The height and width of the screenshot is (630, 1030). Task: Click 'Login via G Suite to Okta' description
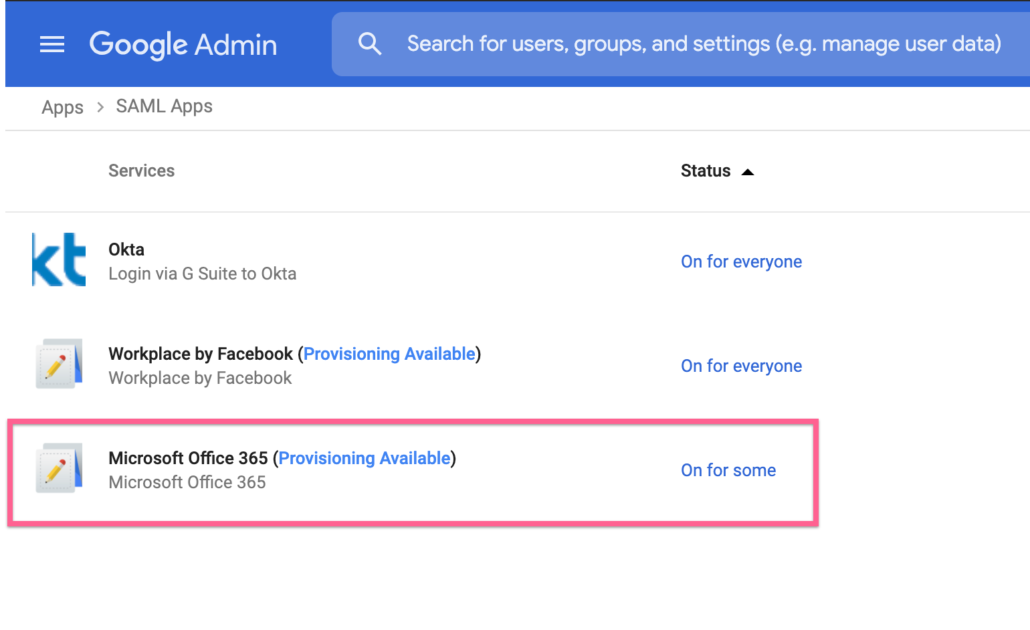point(202,274)
